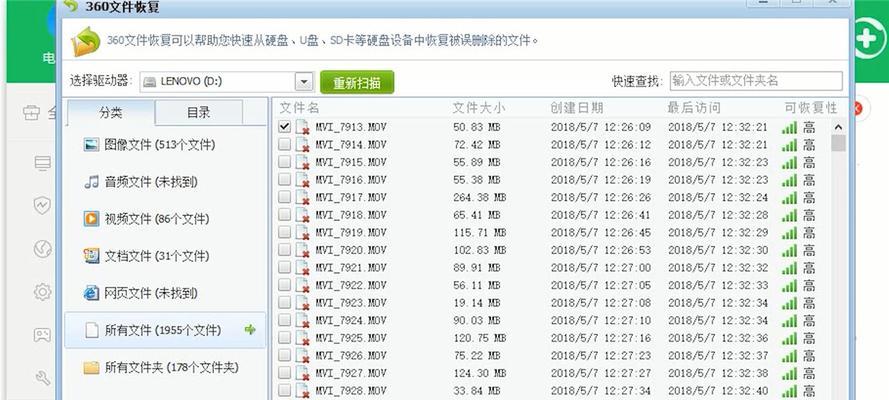Click deleted-file icon of MVI_7917.MOV
Viewport: 889px width, 400px height.
pos(303,198)
